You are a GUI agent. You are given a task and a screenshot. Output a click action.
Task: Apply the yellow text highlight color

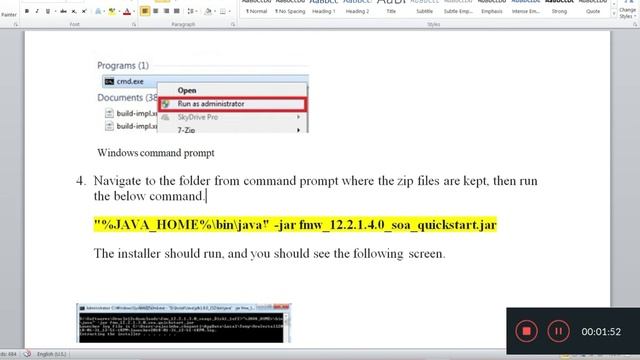coord(112,11)
